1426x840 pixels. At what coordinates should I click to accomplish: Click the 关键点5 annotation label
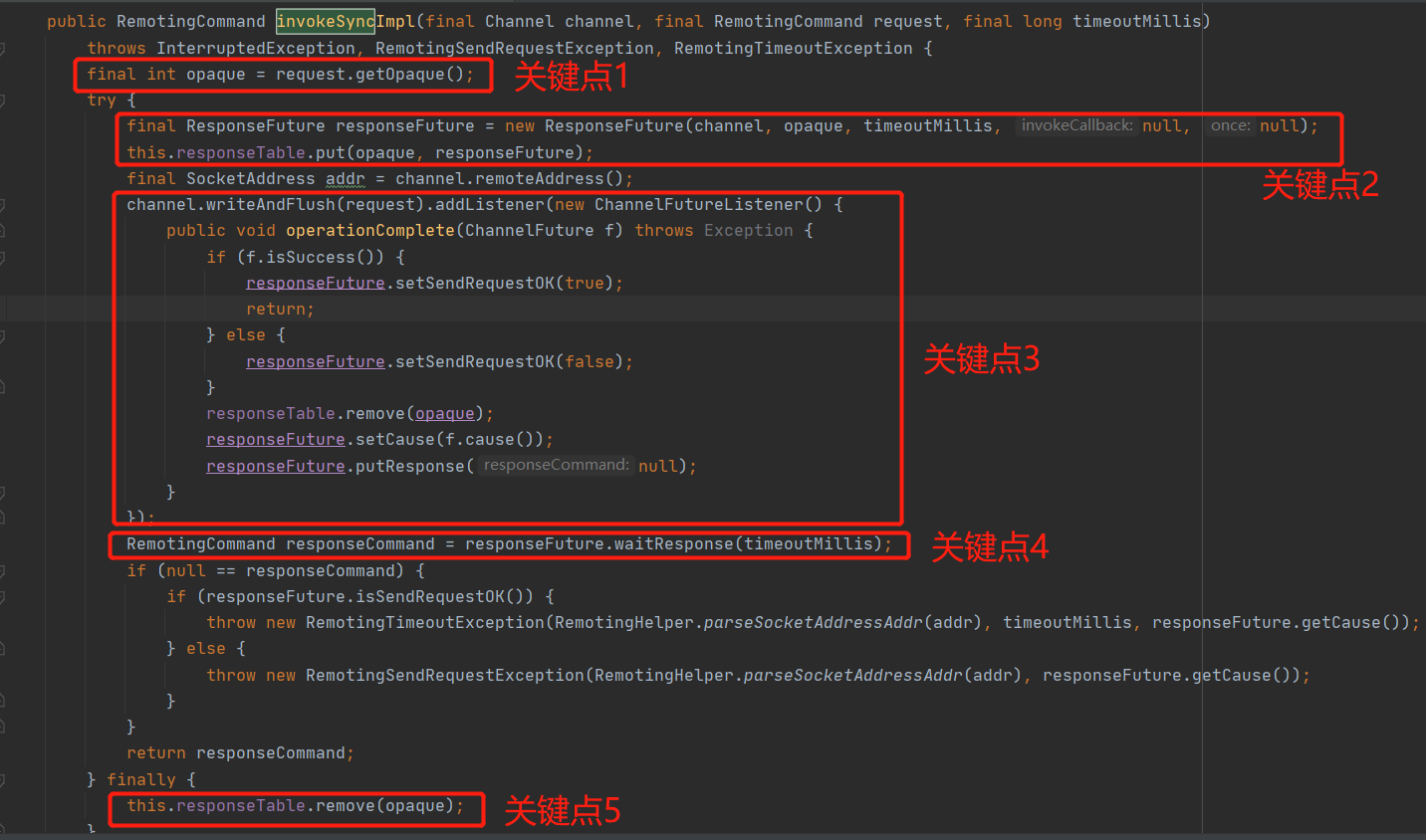tap(562, 810)
